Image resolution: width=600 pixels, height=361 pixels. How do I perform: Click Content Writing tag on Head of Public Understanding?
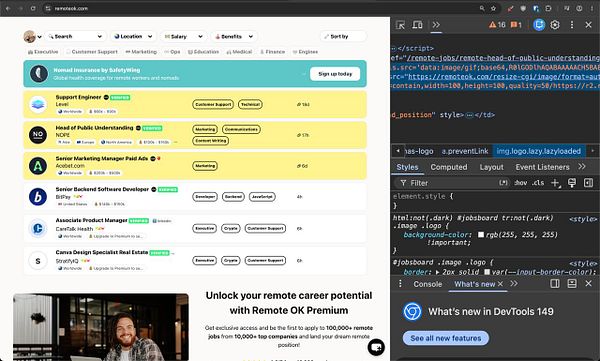(x=210, y=141)
